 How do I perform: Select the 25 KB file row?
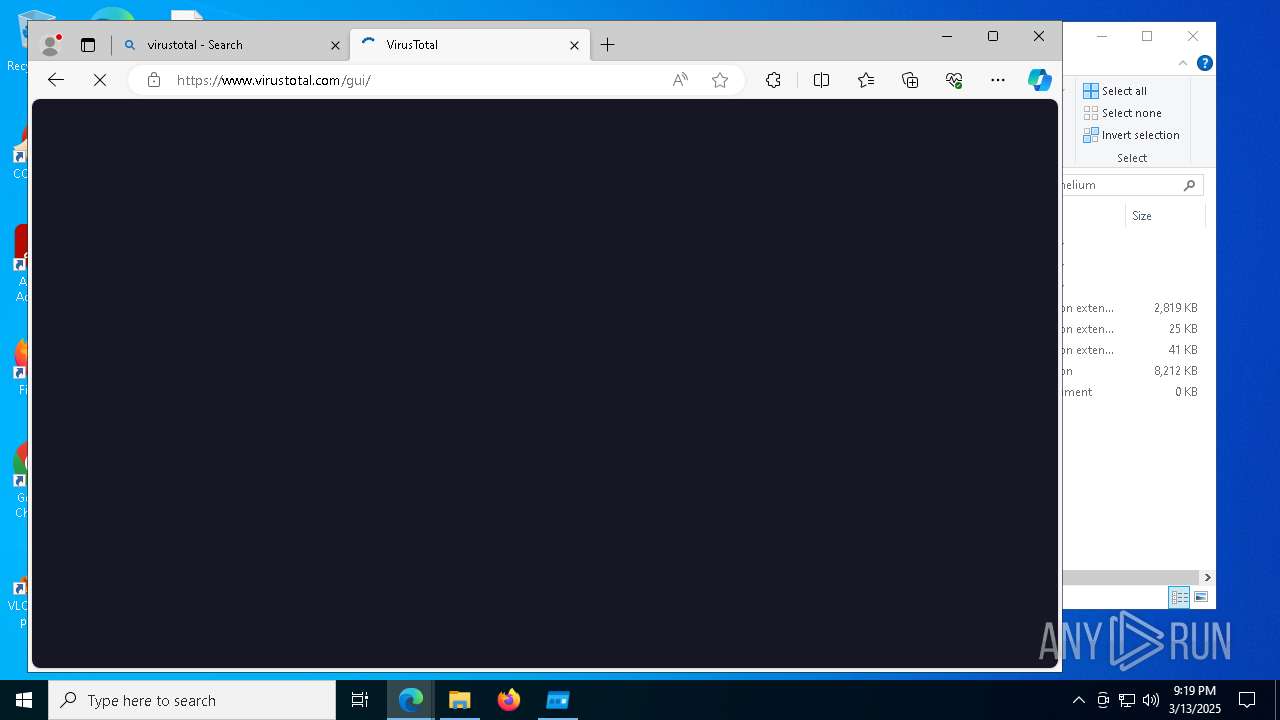(x=1134, y=329)
